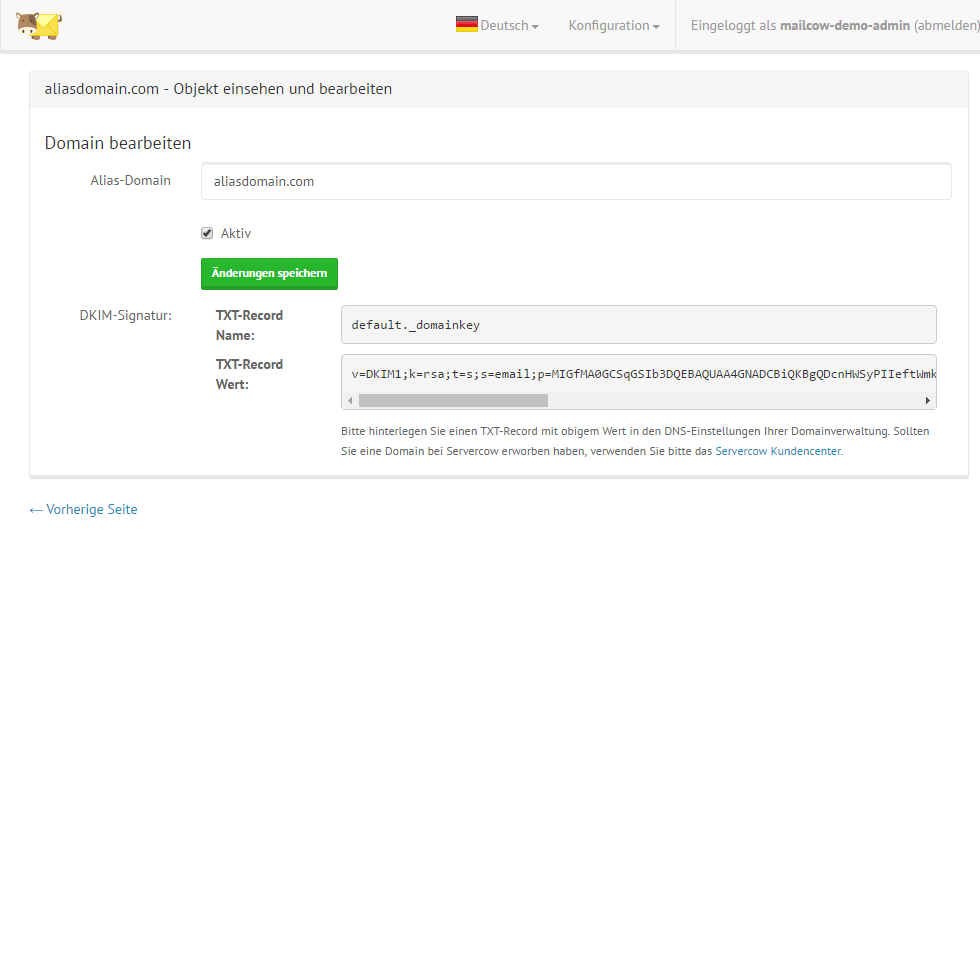980x962 pixels.
Task: Expand the Konfiguration menu
Action: tap(613, 26)
